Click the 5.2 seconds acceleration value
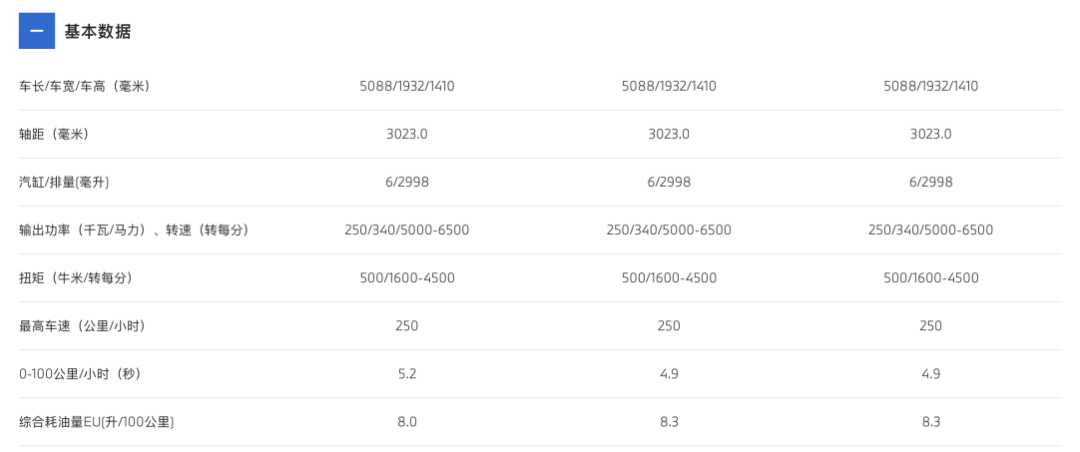Image resolution: width=1080 pixels, height=452 pixels. (407, 374)
